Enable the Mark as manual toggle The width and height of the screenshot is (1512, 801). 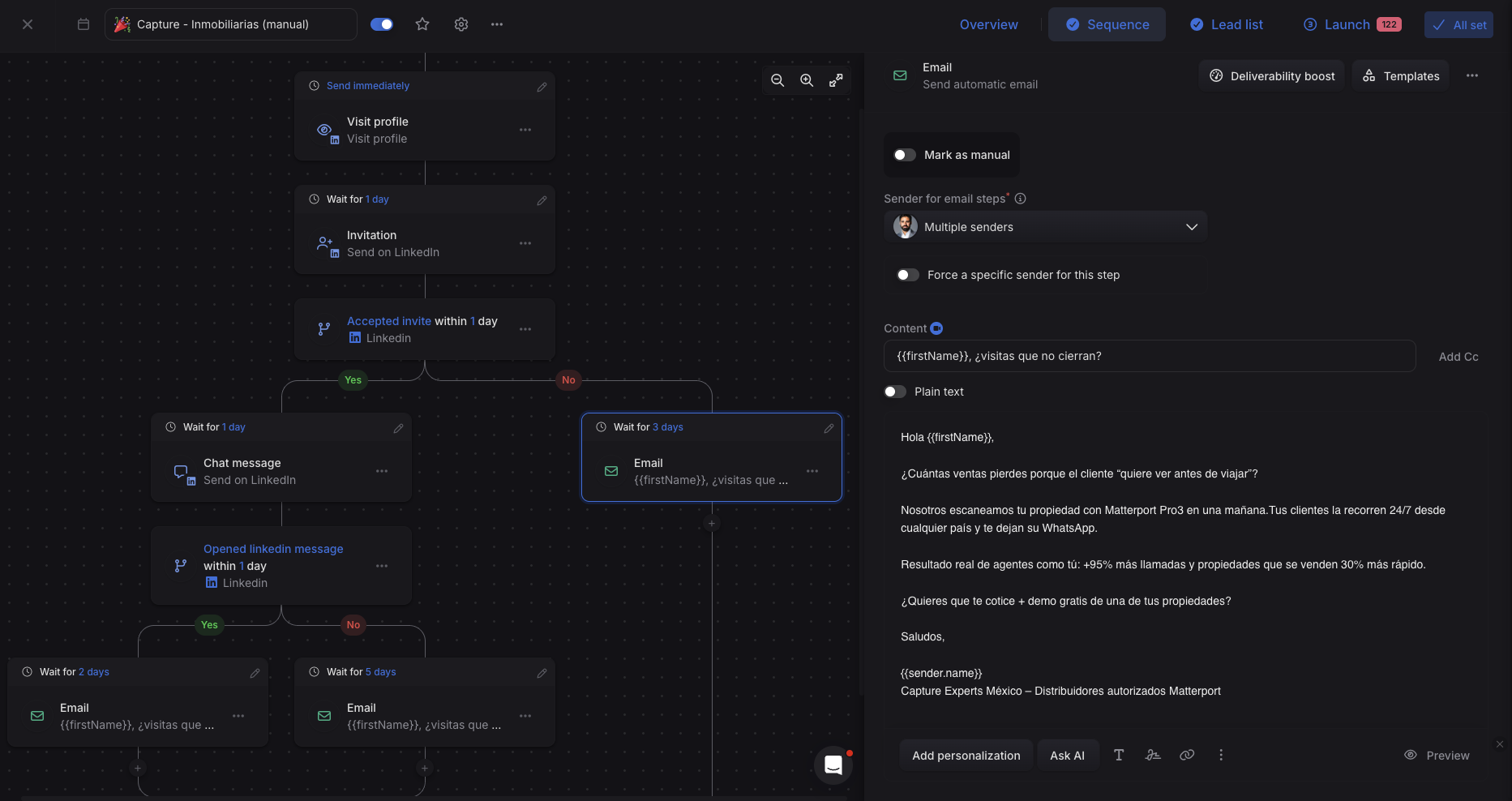[905, 155]
